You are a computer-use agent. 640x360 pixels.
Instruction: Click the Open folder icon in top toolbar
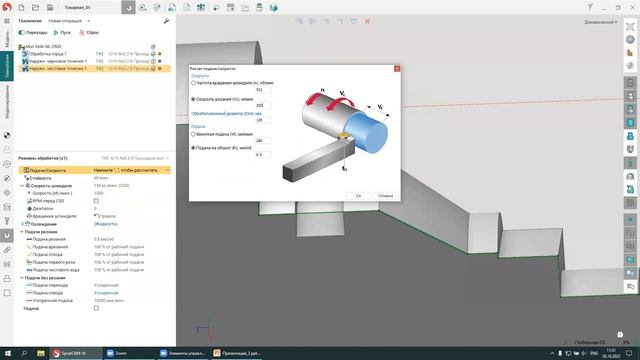36,7
